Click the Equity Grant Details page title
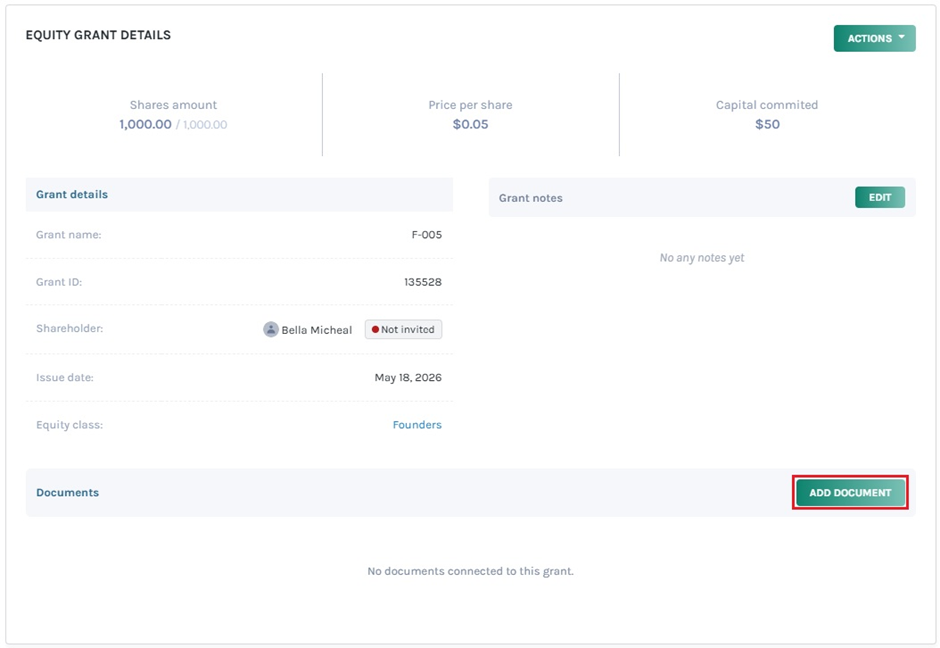This screenshot has height=648, width=940. point(98,35)
